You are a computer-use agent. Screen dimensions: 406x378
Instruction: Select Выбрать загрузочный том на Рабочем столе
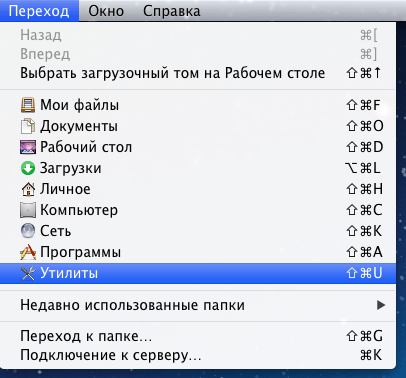point(198,73)
